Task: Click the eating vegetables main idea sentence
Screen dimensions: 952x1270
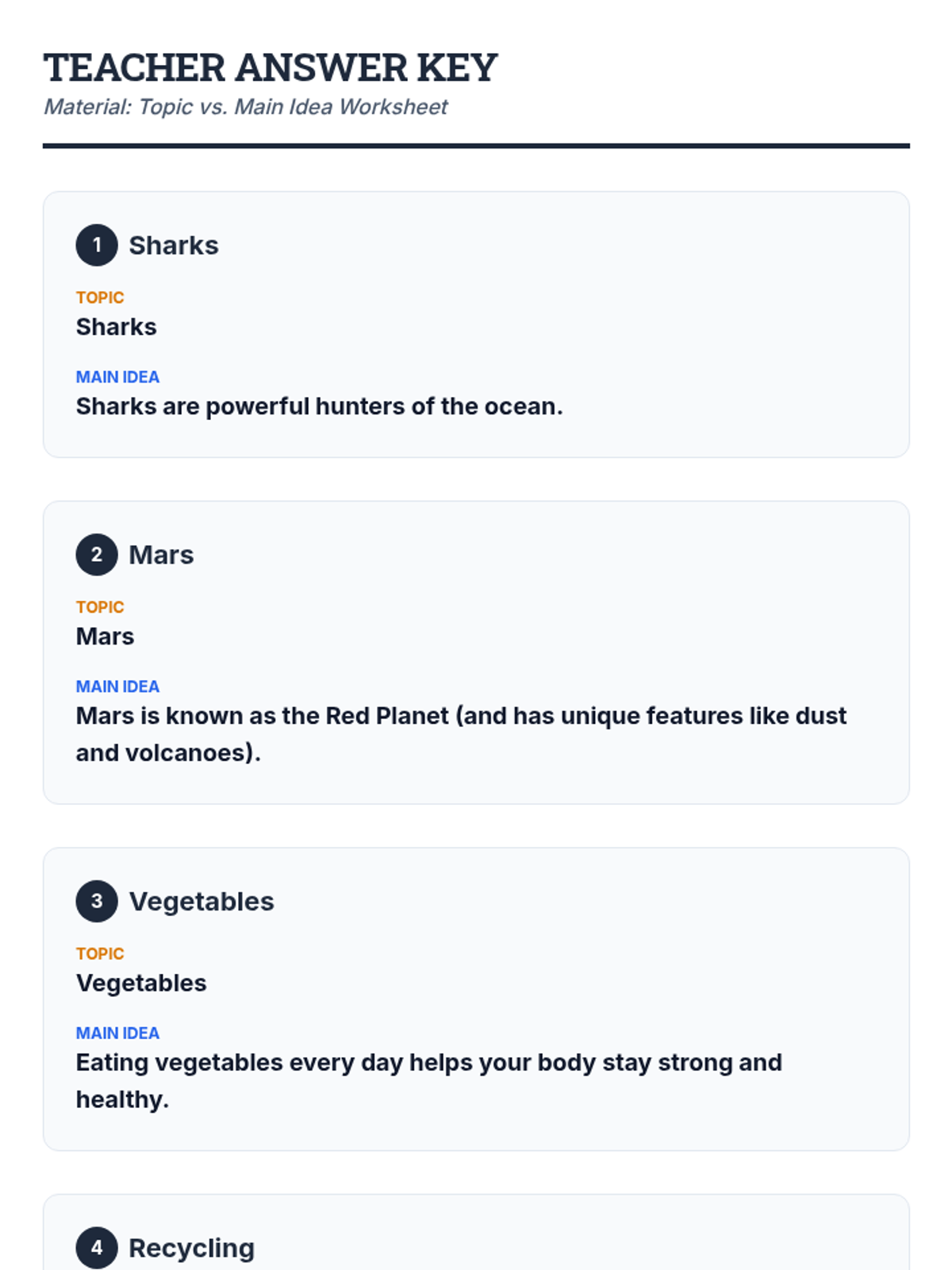Action: coord(428,1064)
